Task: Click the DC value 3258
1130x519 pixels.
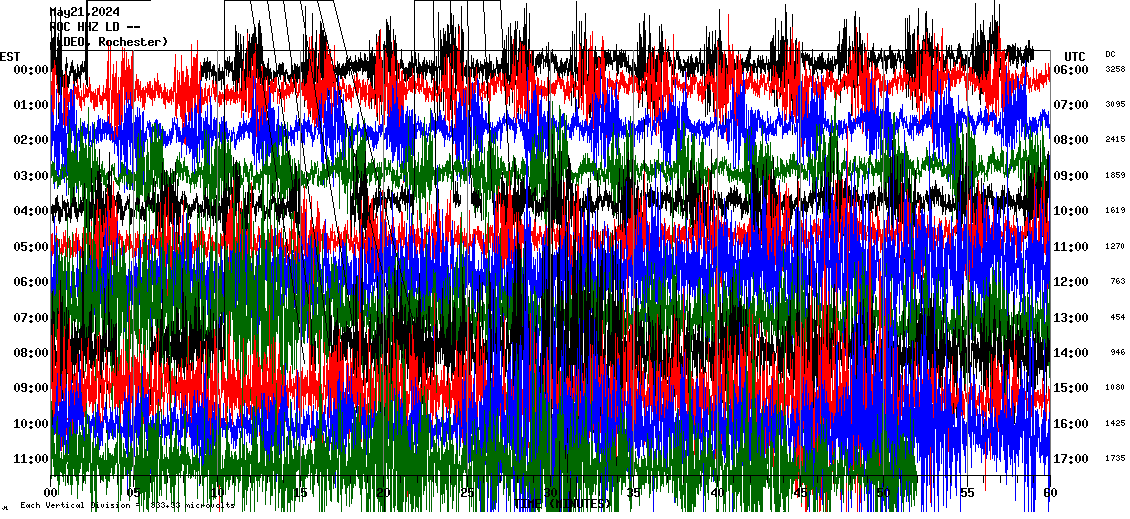Action: click(1115, 70)
